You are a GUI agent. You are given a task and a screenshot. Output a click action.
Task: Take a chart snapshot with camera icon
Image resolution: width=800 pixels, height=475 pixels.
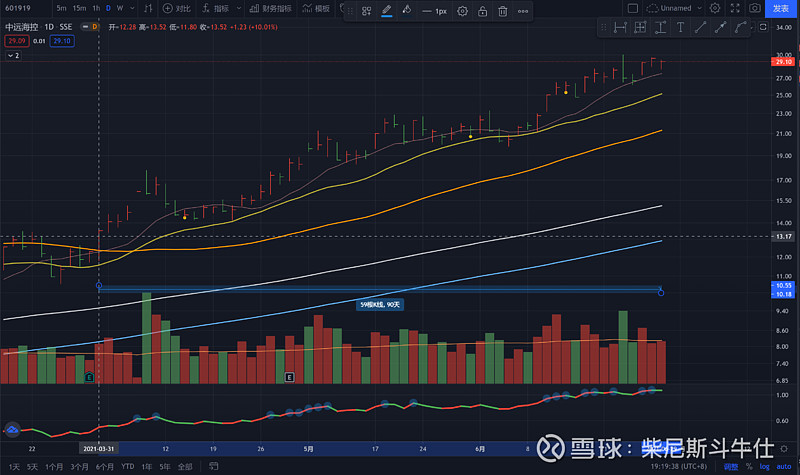(755, 8)
